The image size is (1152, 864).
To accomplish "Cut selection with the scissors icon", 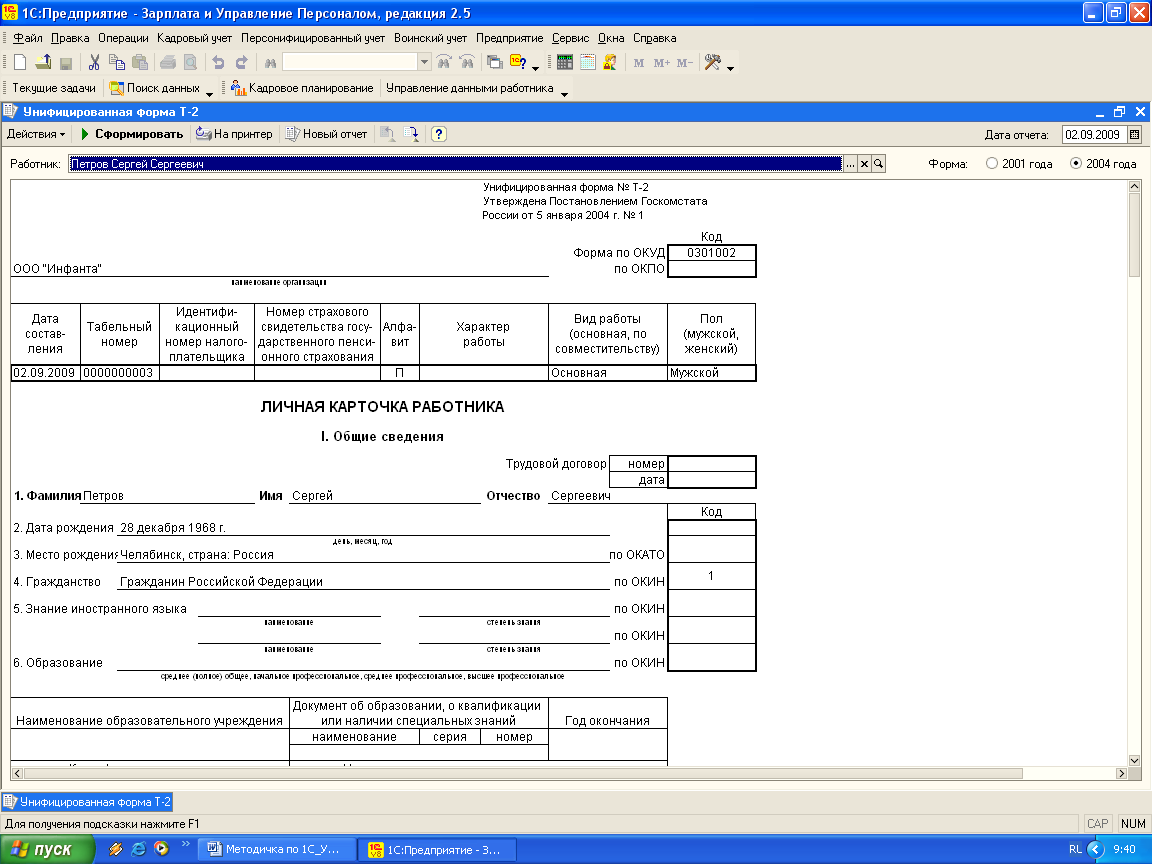I will 94,62.
